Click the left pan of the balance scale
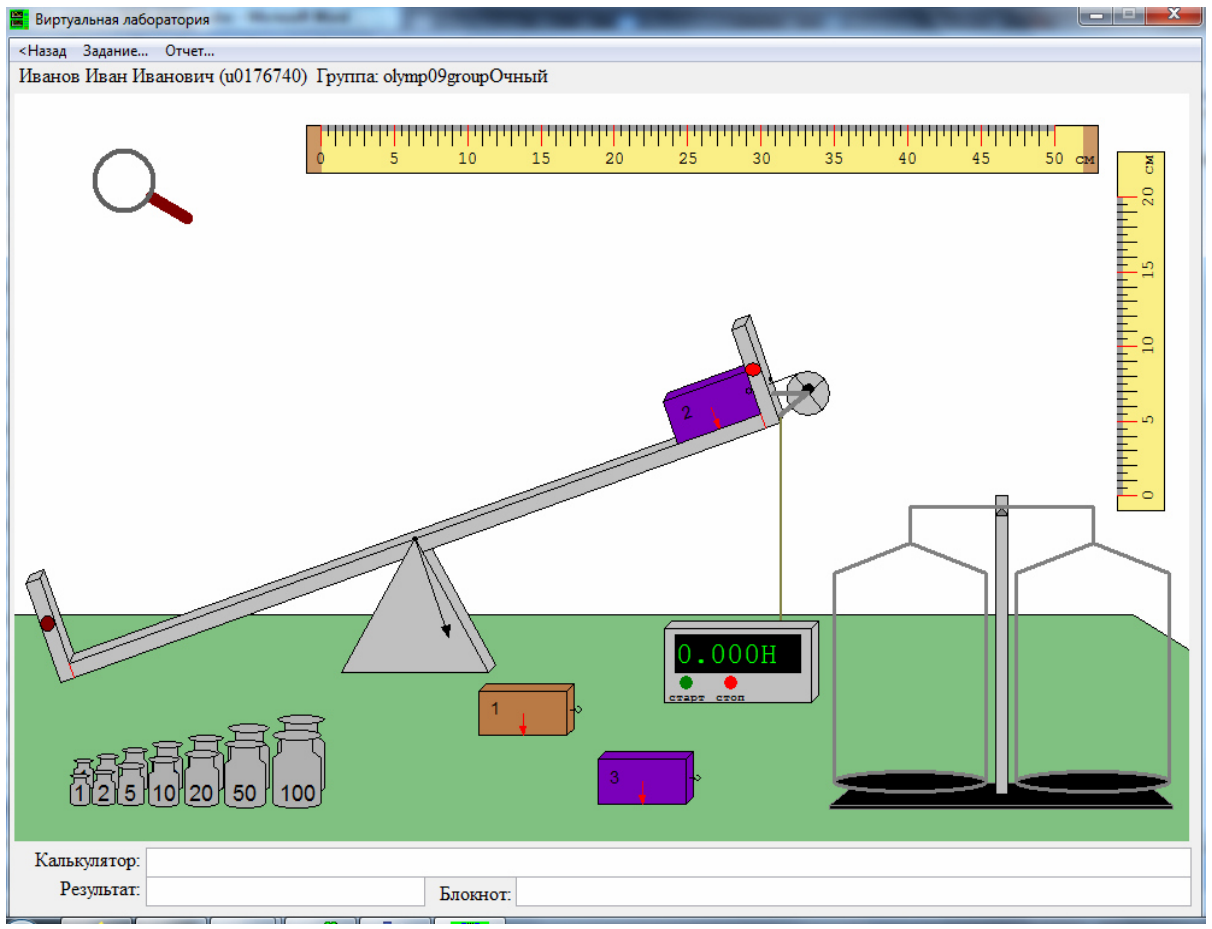The image size is (1212, 929). (x=910, y=782)
